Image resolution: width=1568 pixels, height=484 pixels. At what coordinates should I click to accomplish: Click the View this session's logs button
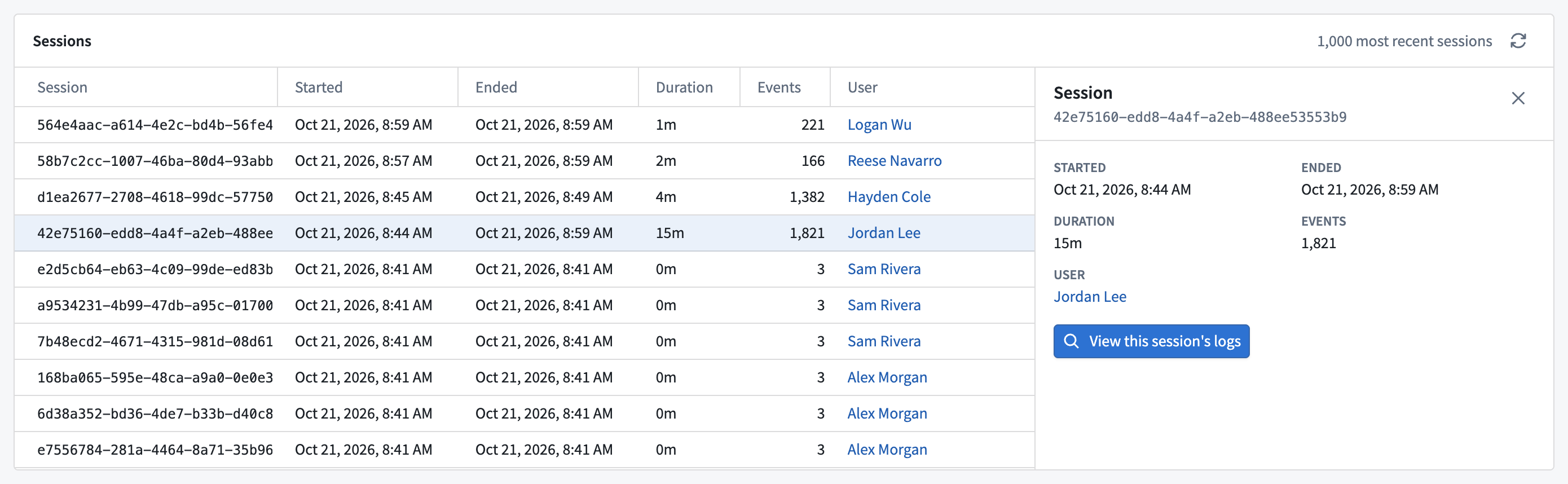pyautogui.click(x=1151, y=341)
